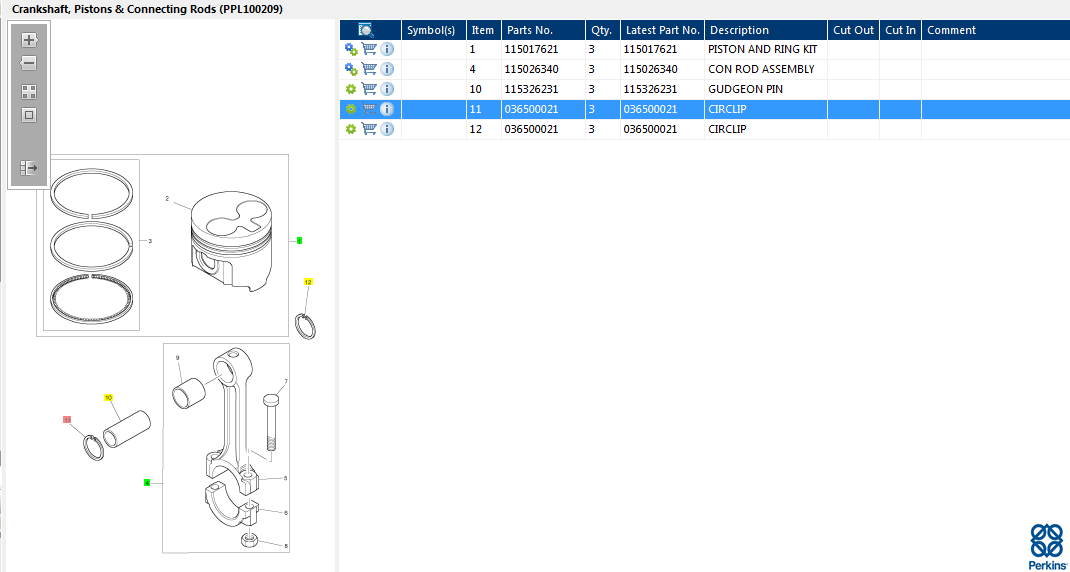
Task: Sort by Symbol(s) column header
Action: click(431, 30)
